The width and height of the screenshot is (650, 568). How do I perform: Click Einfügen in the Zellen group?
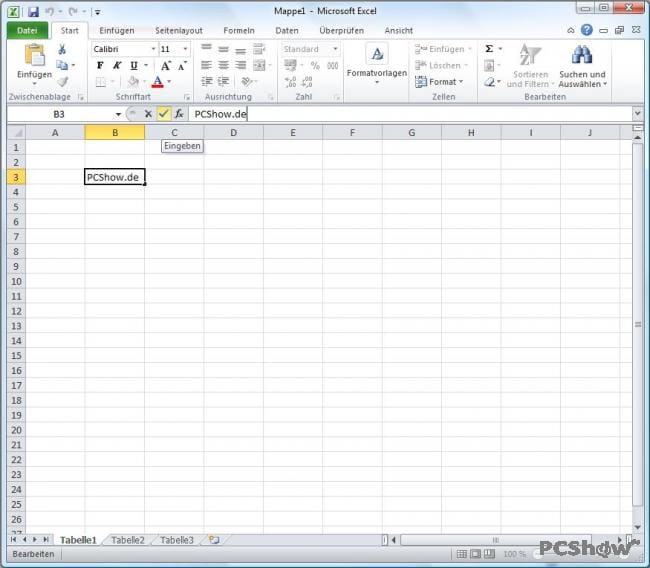[x=443, y=49]
